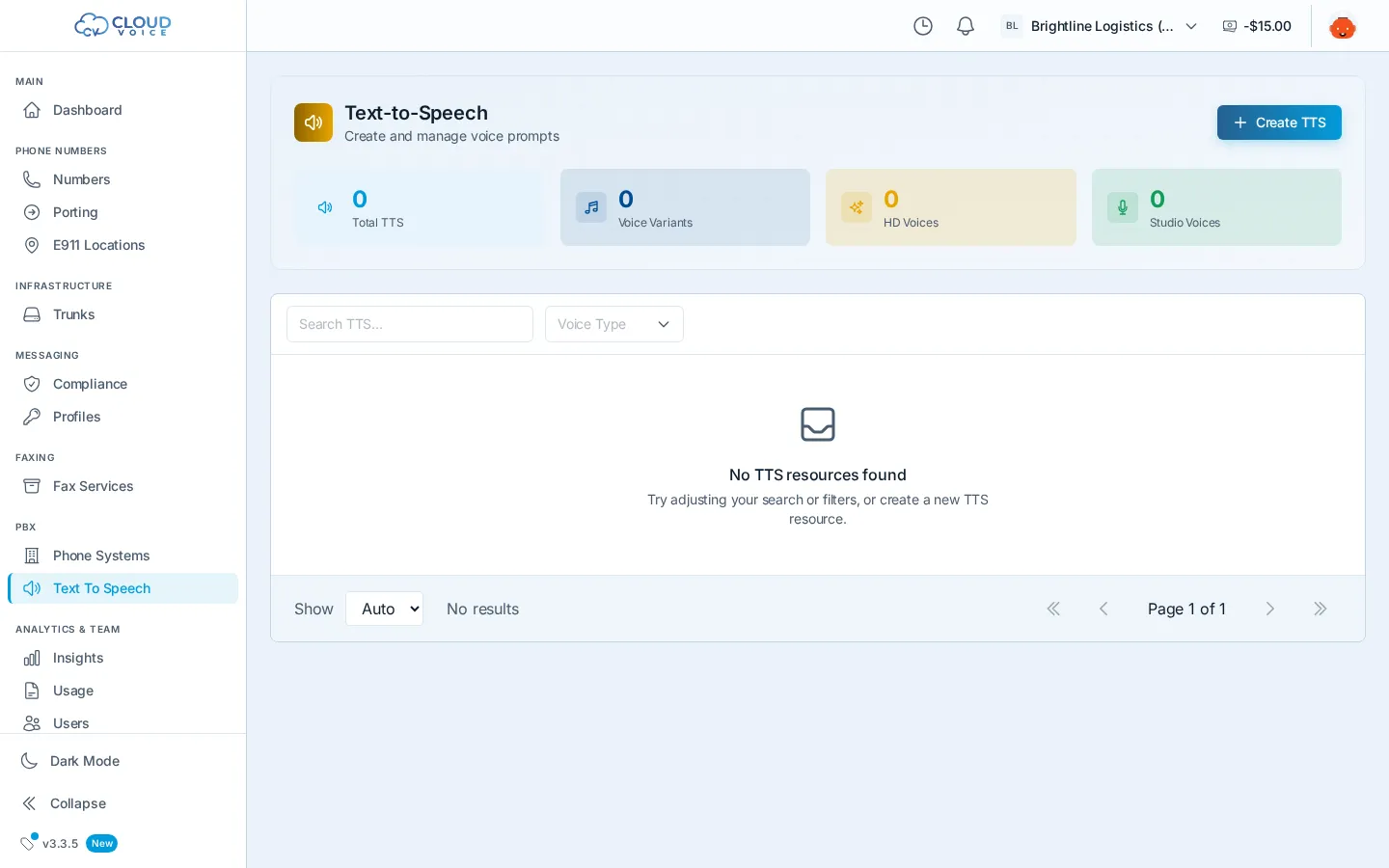Open Phone Systems page
Screen dimensions: 1389x868
(123, 556)
